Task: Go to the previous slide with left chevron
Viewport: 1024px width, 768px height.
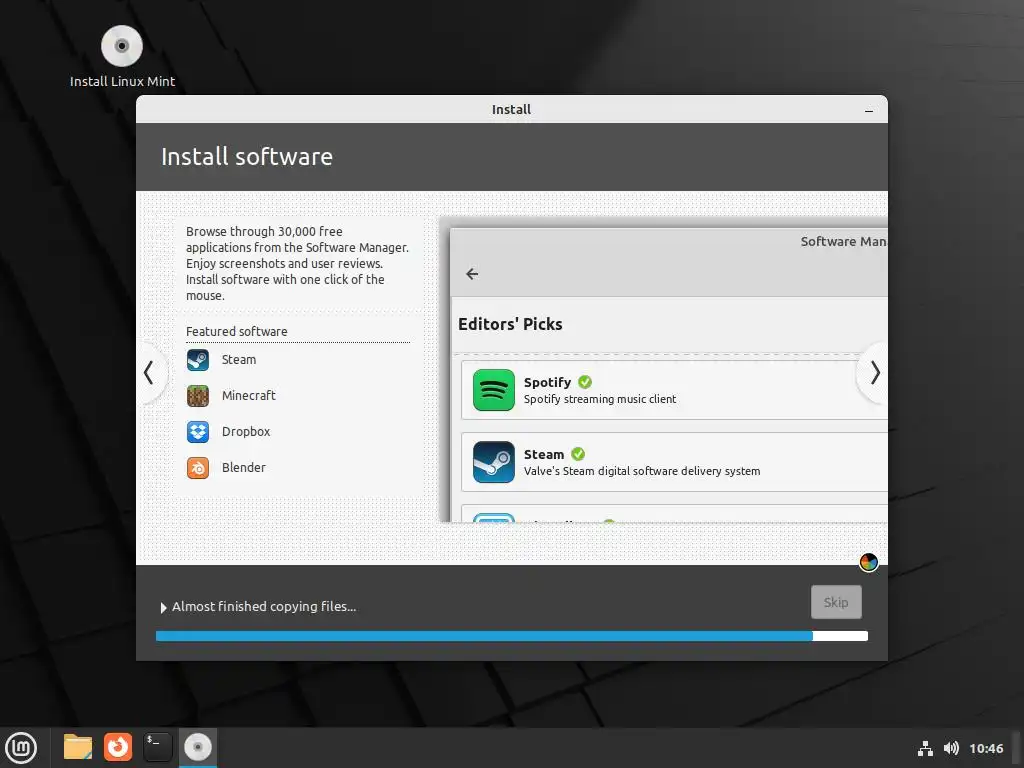Action: pos(149,373)
